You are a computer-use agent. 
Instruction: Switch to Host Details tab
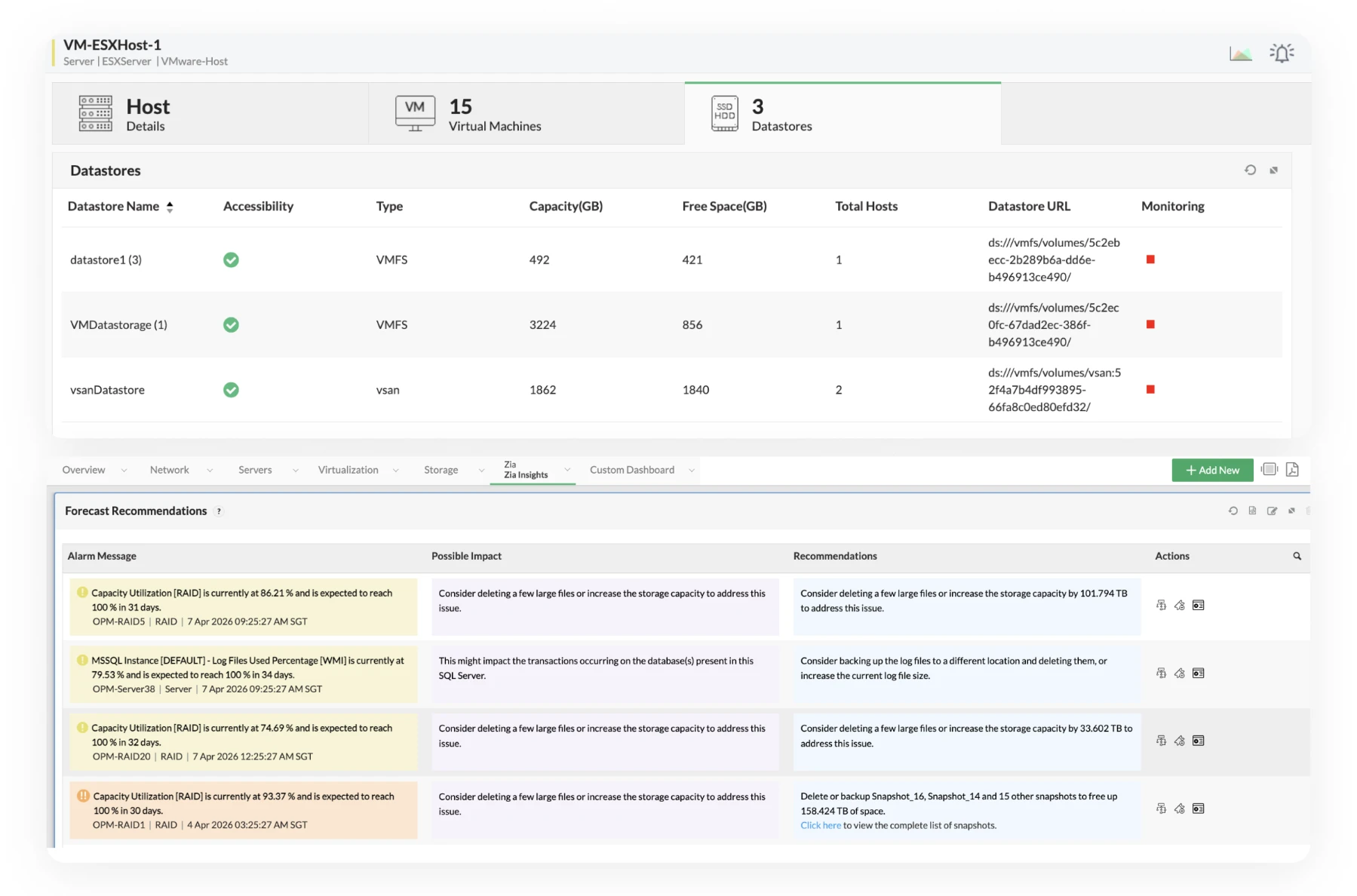point(210,113)
